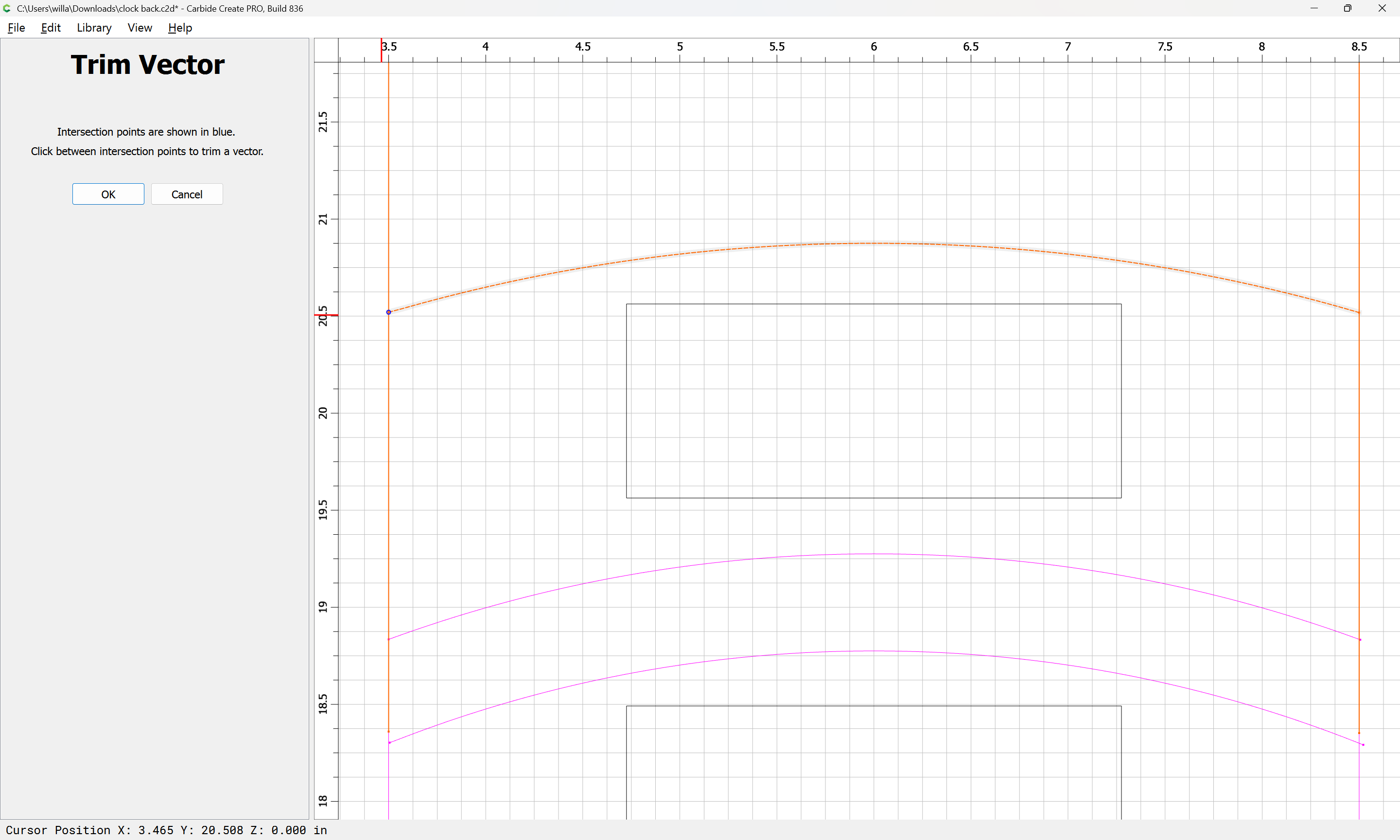Close the Carbide Create window
Viewport: 1400px width, 840px height.
coord(1382,8)
